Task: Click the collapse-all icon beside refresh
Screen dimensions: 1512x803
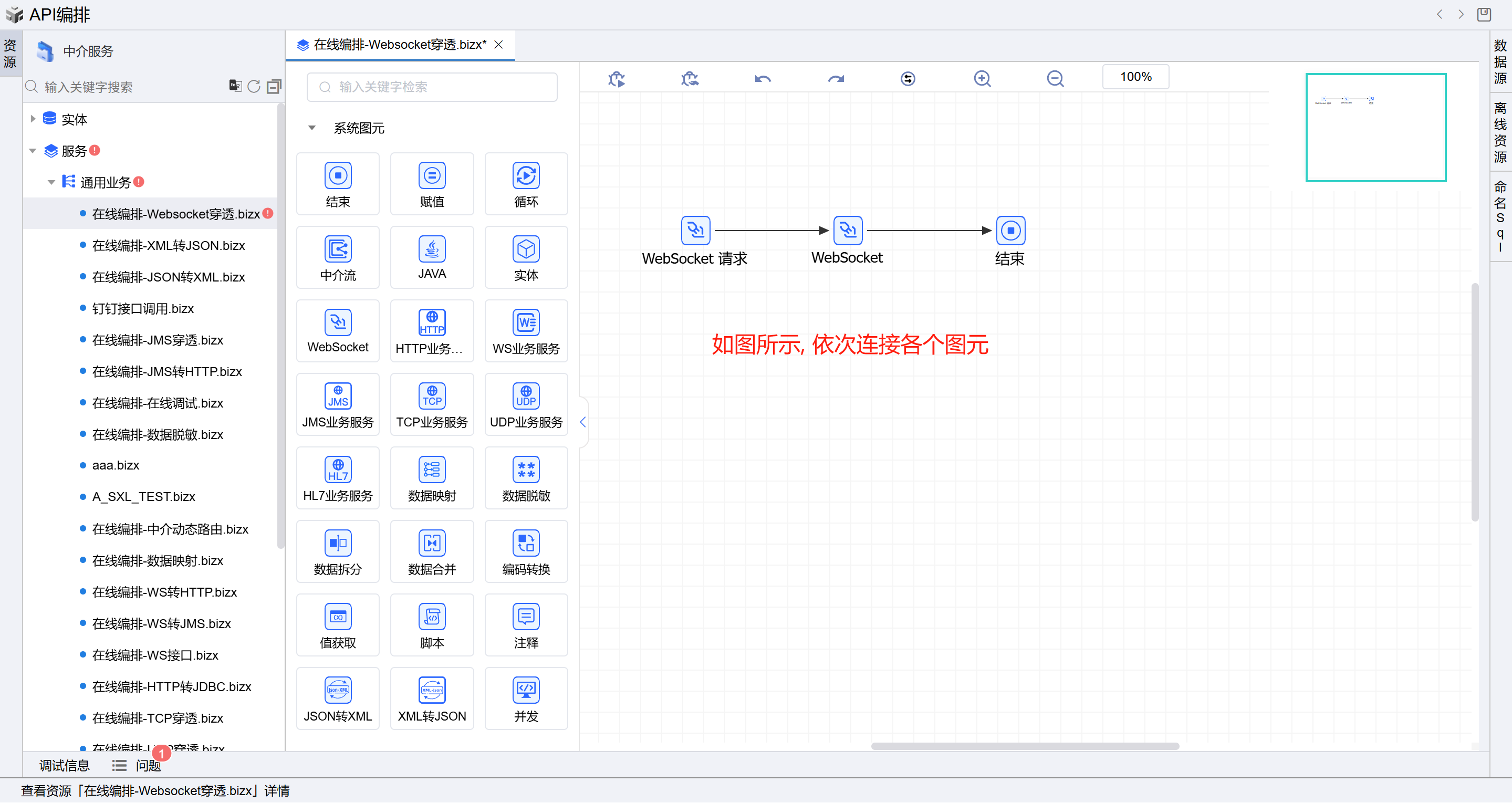Action: point(274,87)
